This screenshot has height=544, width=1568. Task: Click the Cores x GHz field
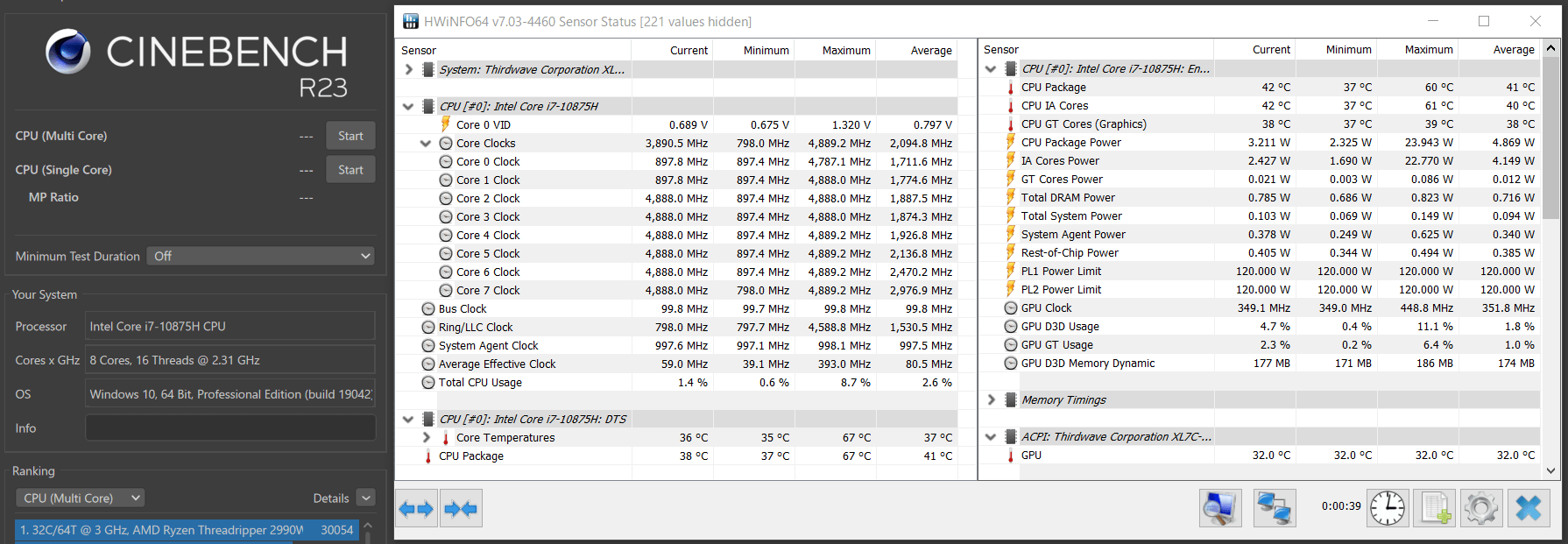click(230, 360)
